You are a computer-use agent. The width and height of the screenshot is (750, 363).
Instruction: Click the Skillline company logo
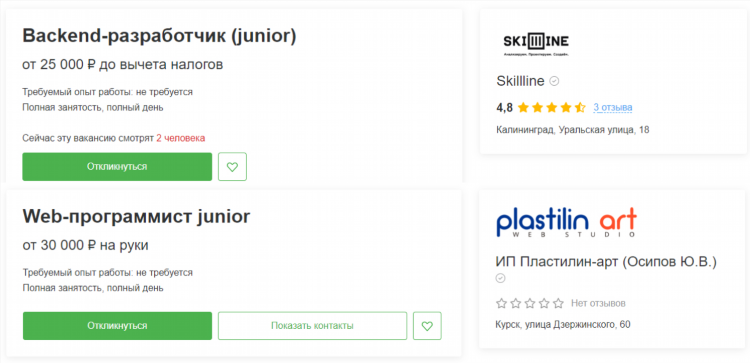tap(536, 45)
